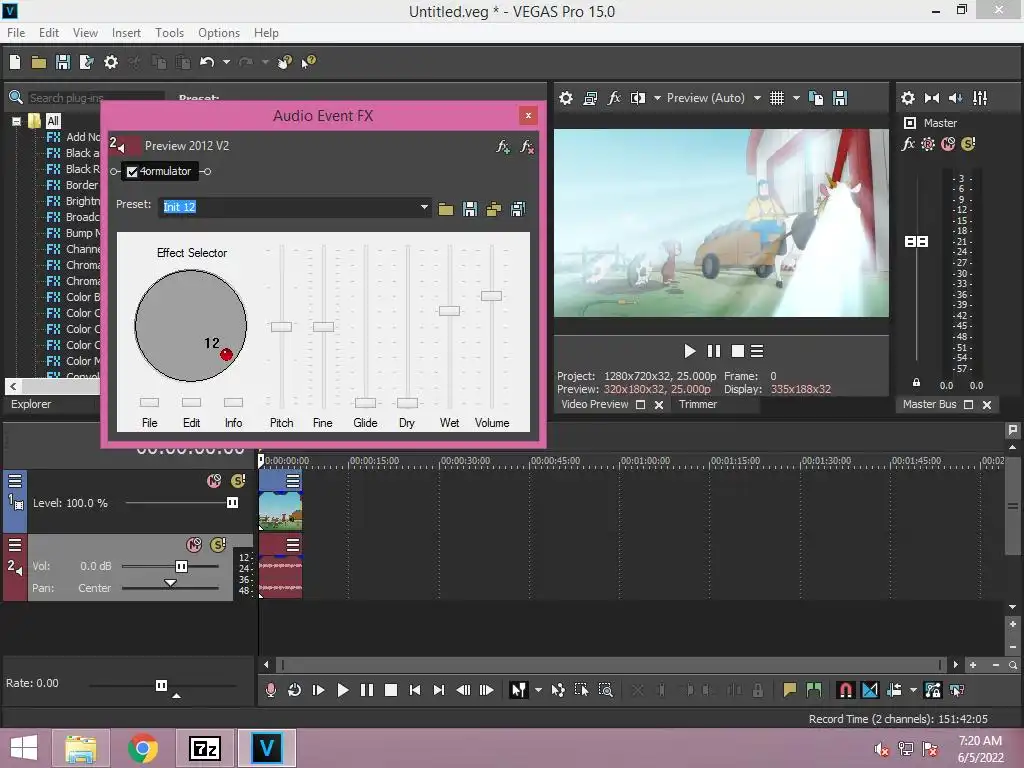Stop playback in the Video Preview window
Image resolution: width=1024 pixels, height=768 pixels.
[x=738, y=351]
